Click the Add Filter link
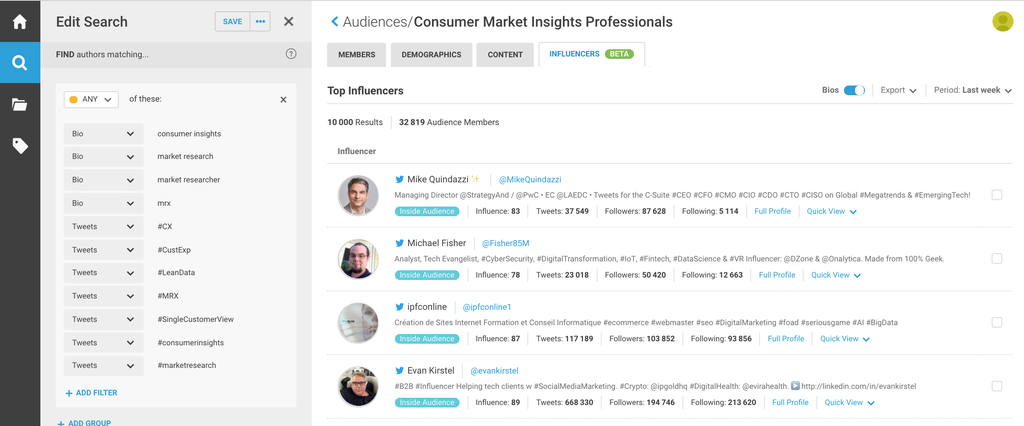Viewport: 1024px width, 426px height. pyautogui.click(x=92, y=393)
